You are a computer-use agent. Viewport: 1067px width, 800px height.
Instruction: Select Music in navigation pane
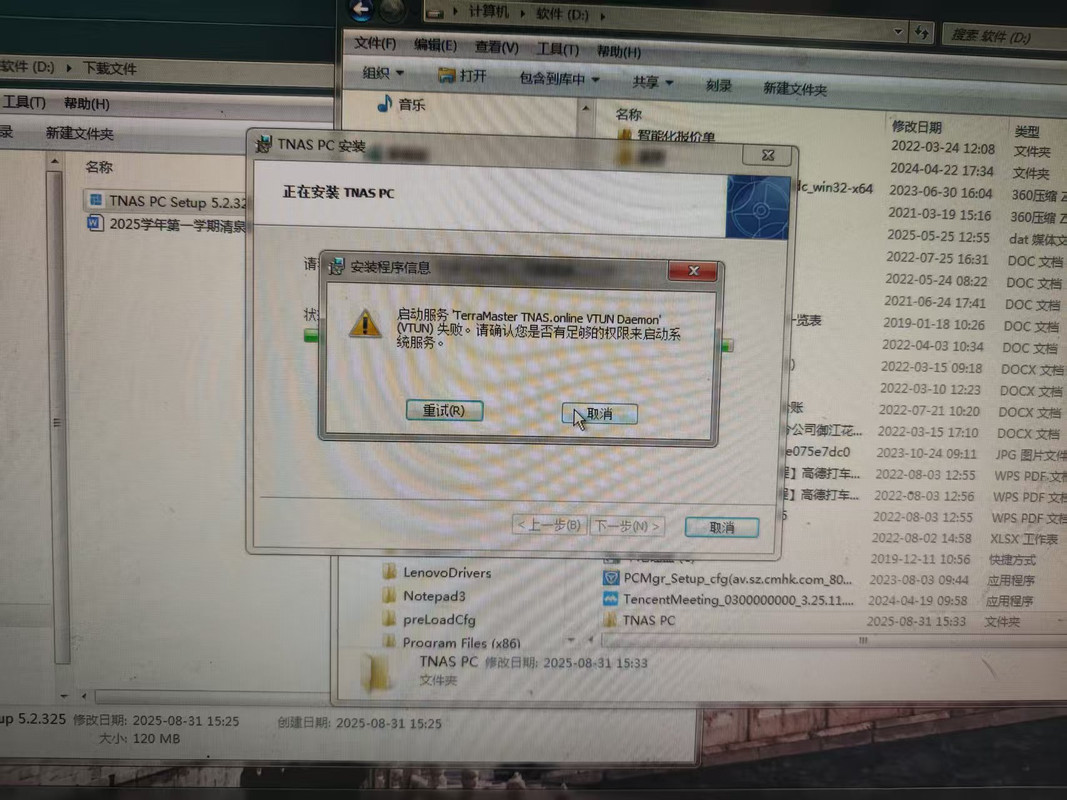pyautogui.click(x=411, y=105)
